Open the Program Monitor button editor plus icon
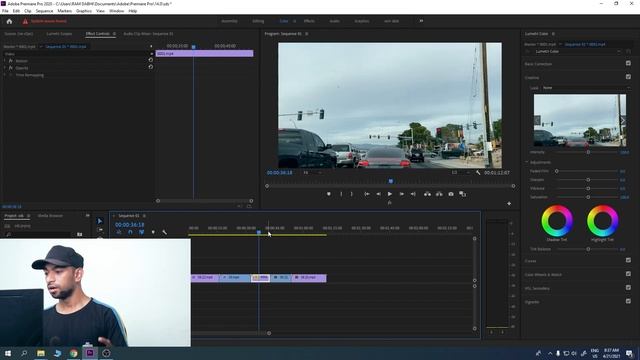This screenshot has width=640, height=360. [509, 203]
